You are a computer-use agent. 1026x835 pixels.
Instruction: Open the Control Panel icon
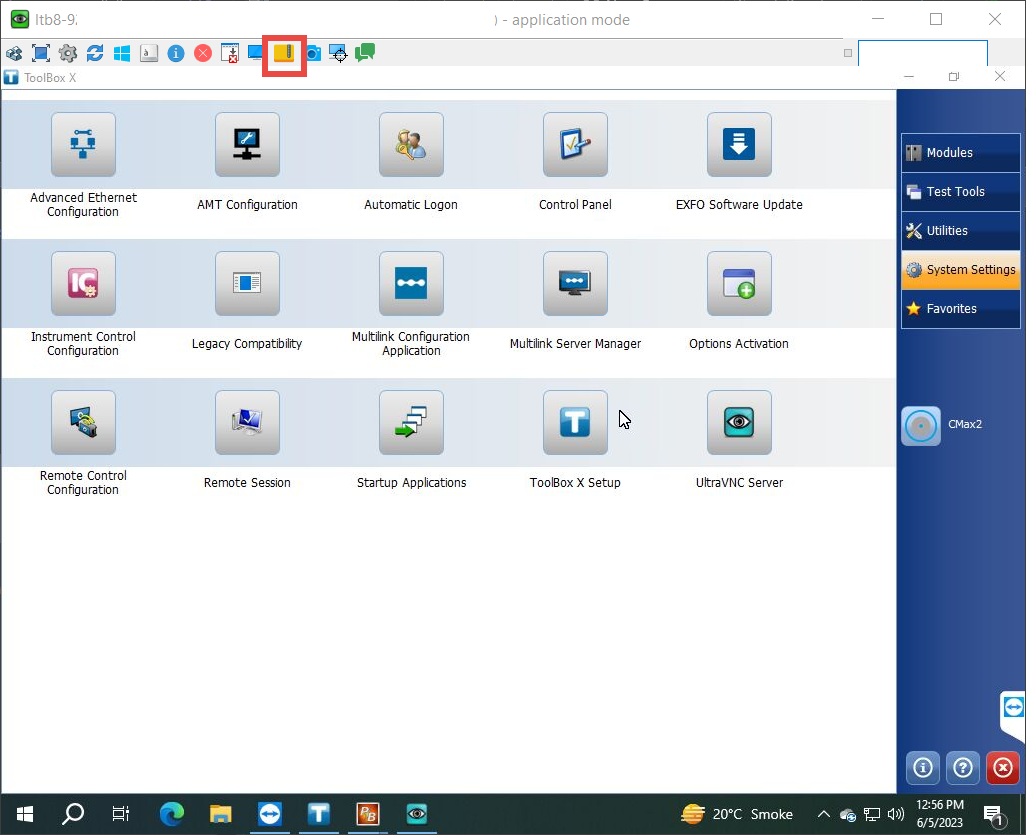pos(575,145)
